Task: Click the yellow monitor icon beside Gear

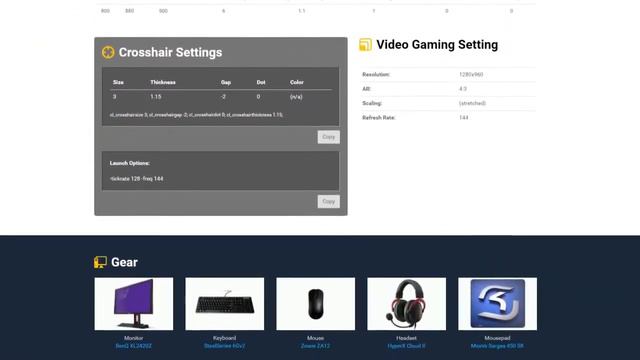Action: click(100, 262)
